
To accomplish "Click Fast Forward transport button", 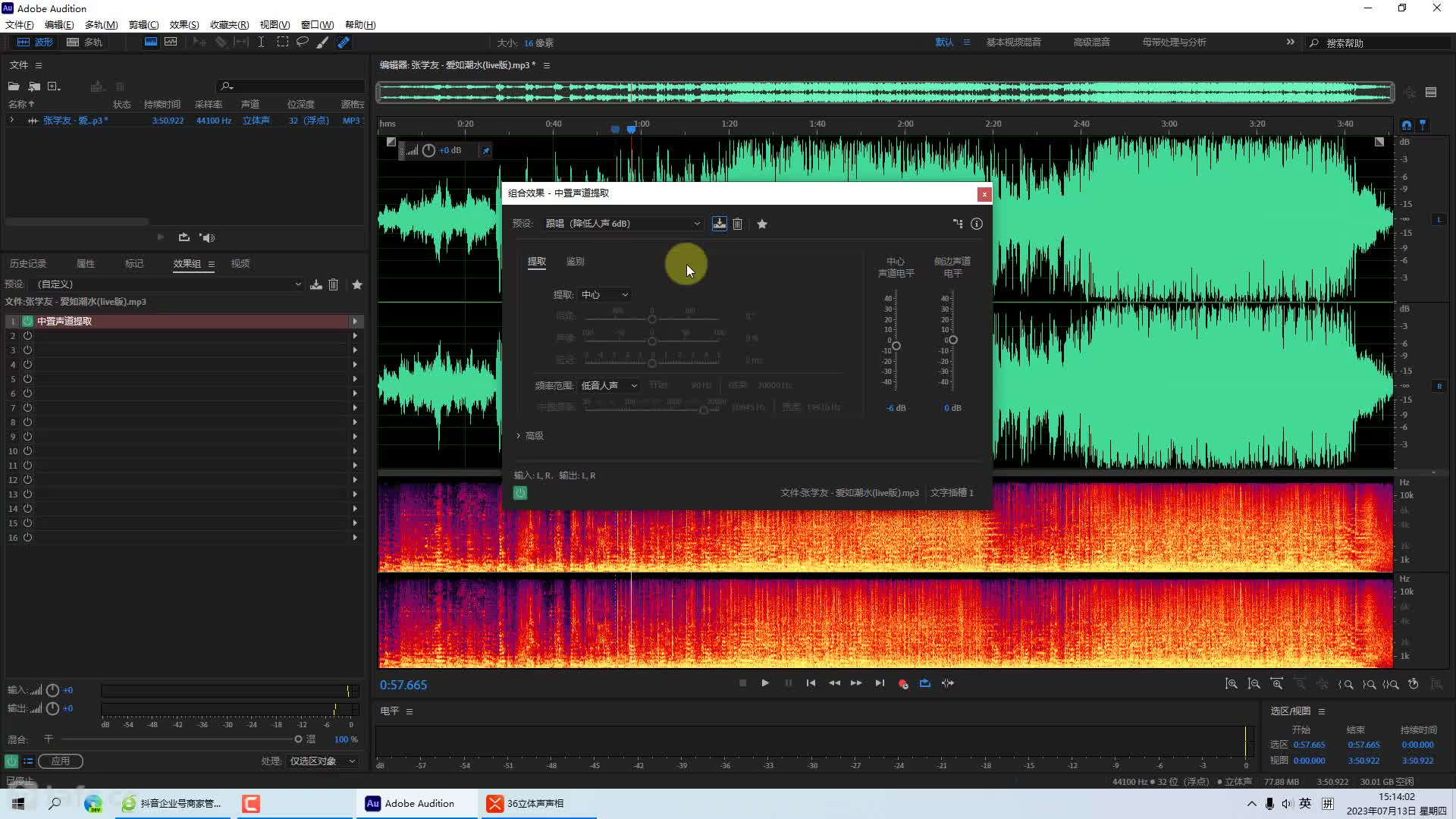I will [856, 683].
